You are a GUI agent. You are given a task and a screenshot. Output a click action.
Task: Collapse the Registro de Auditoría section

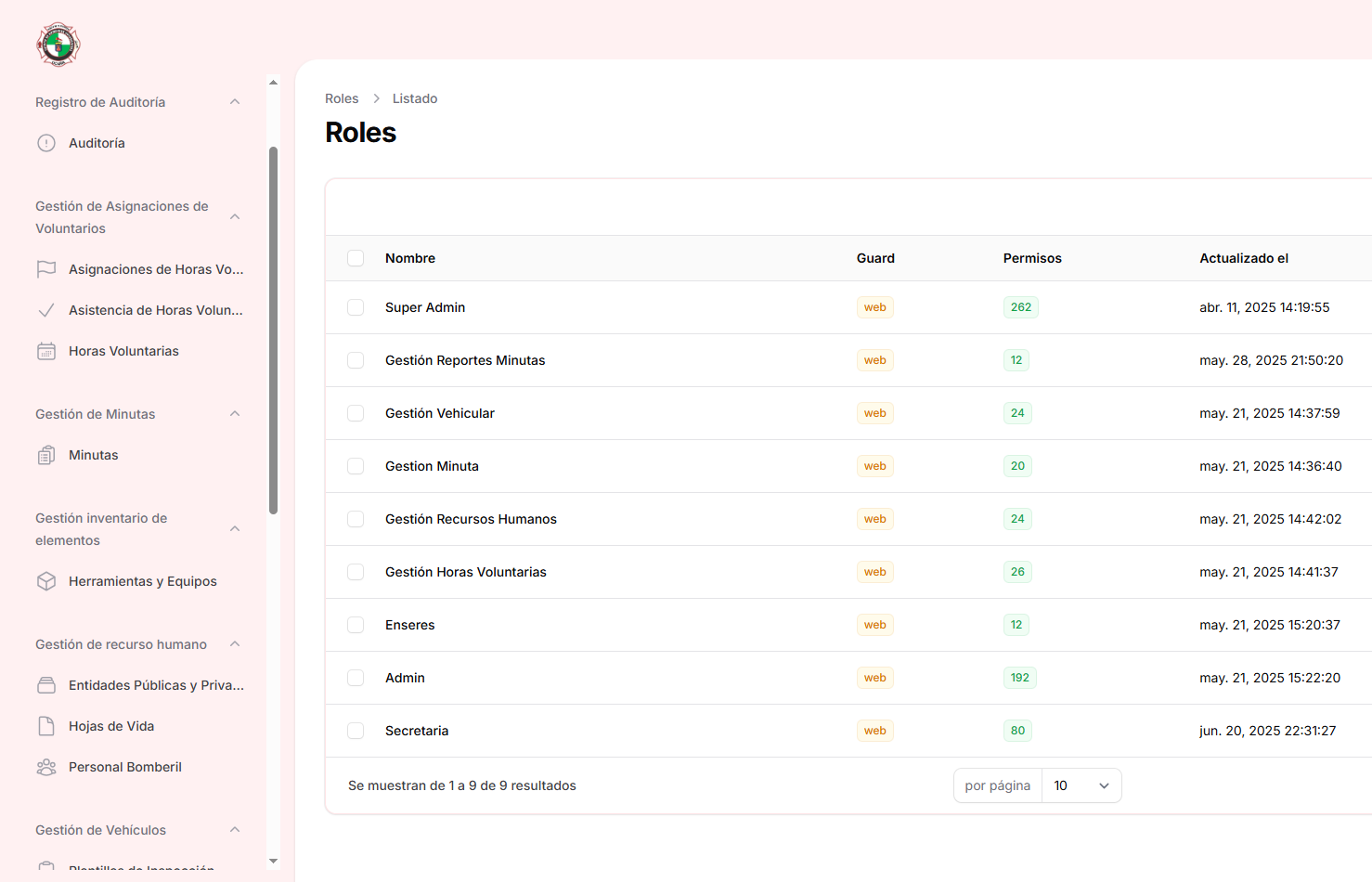tap(235, 102)
